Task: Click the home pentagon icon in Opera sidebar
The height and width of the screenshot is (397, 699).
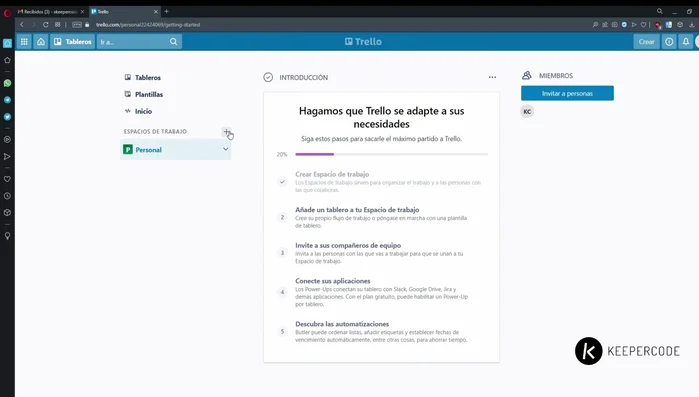Action: 7,60
